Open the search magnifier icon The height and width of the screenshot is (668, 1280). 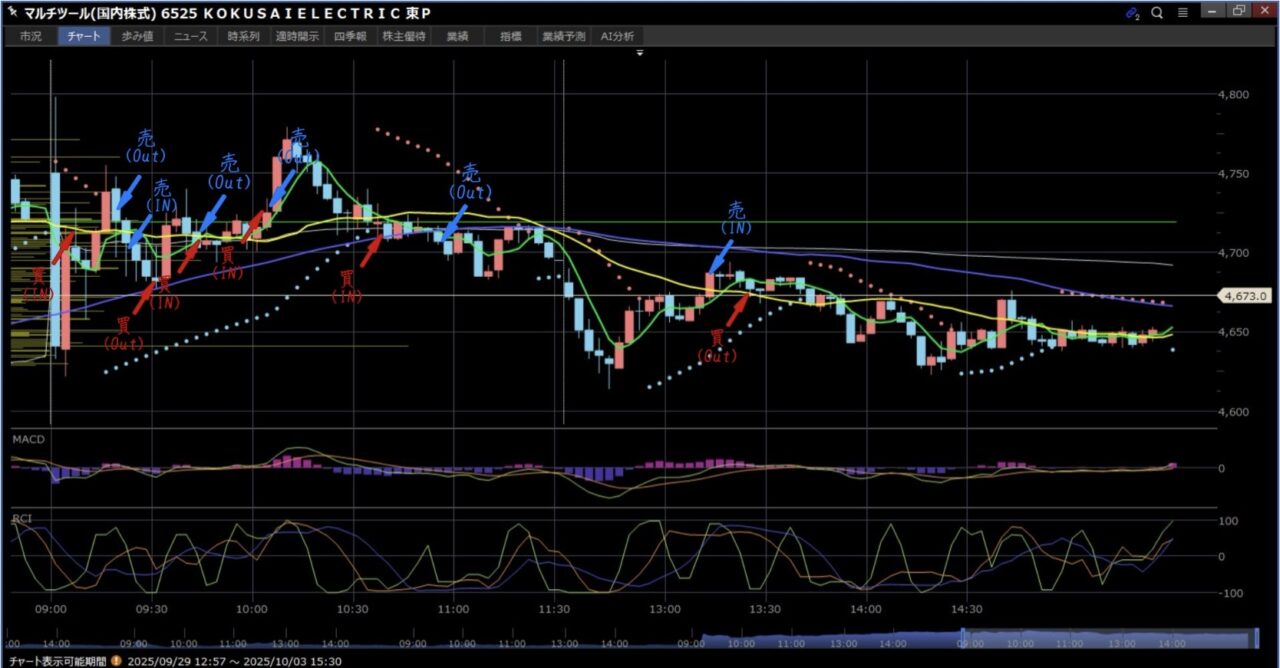click(1157, 12)
